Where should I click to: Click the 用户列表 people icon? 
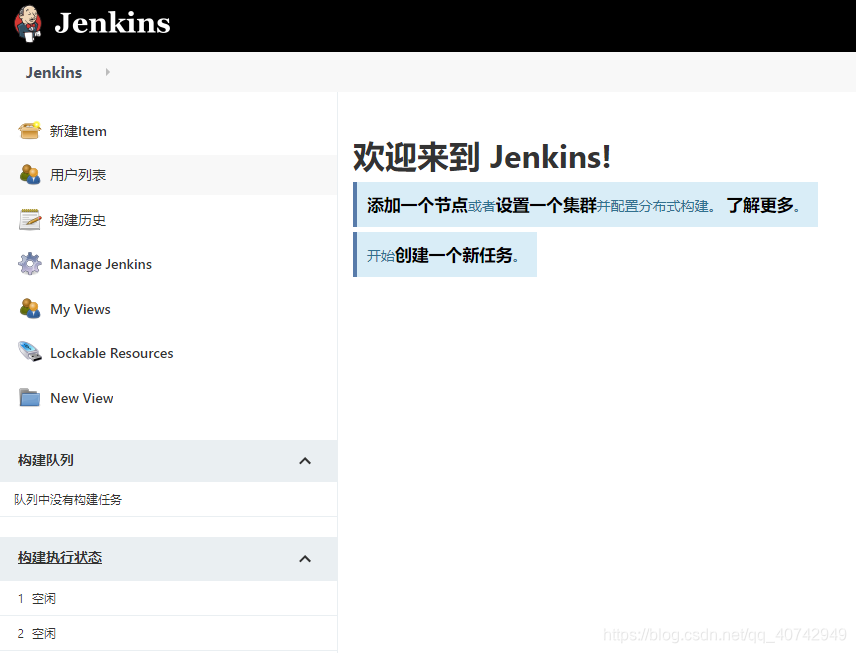coord(29,175)
